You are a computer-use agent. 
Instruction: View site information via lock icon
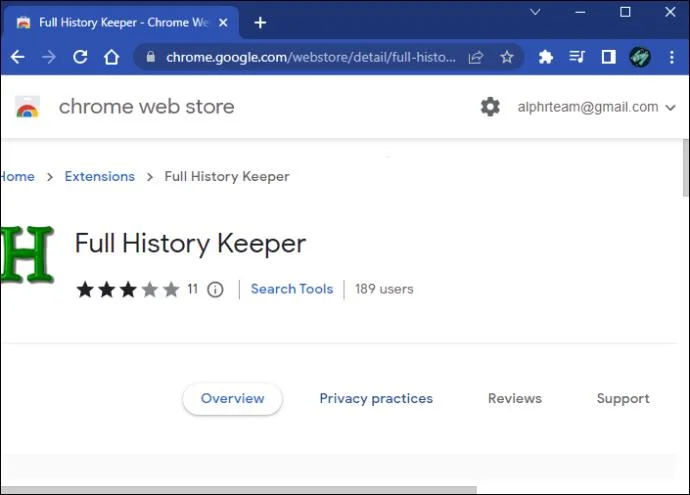(x=150, y=56)
